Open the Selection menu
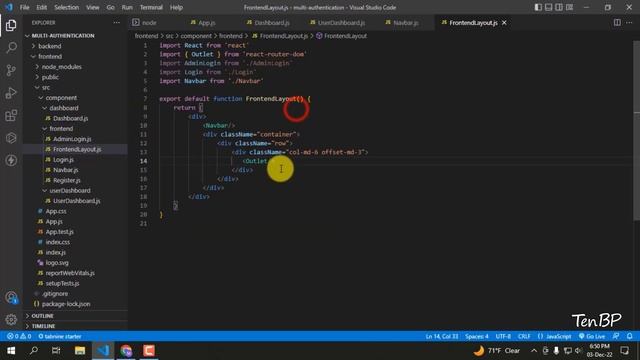The width and height of the screenshot is (640, 360). (67, 7)
